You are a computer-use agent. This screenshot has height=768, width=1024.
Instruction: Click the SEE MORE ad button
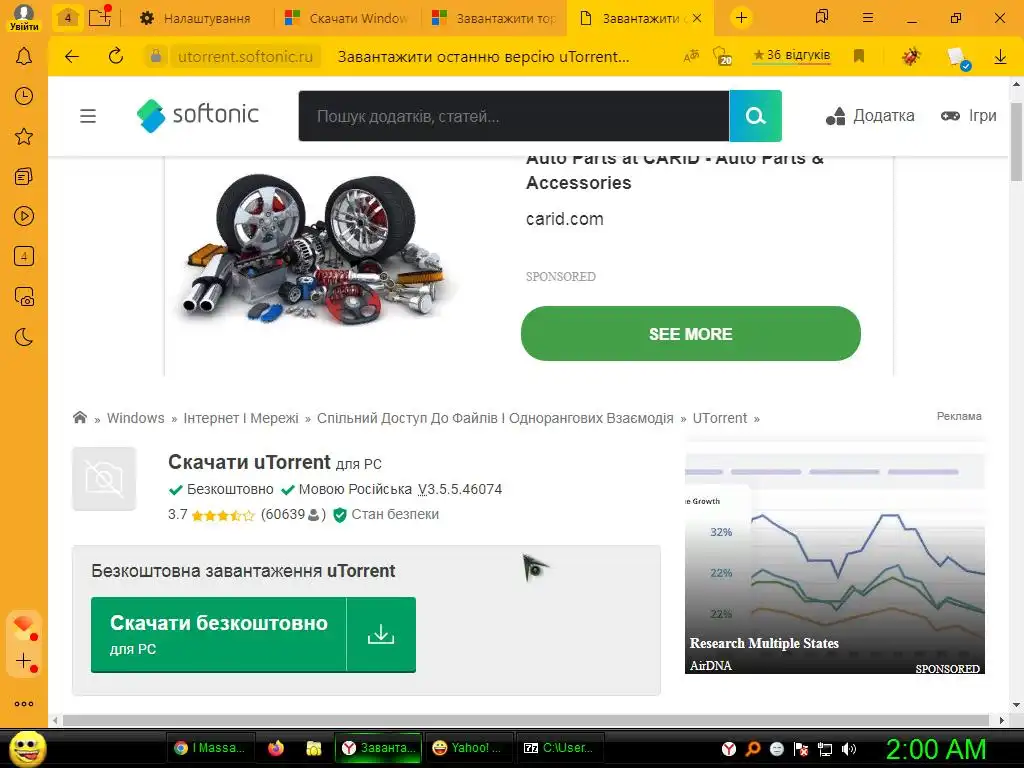pos(690,334)
